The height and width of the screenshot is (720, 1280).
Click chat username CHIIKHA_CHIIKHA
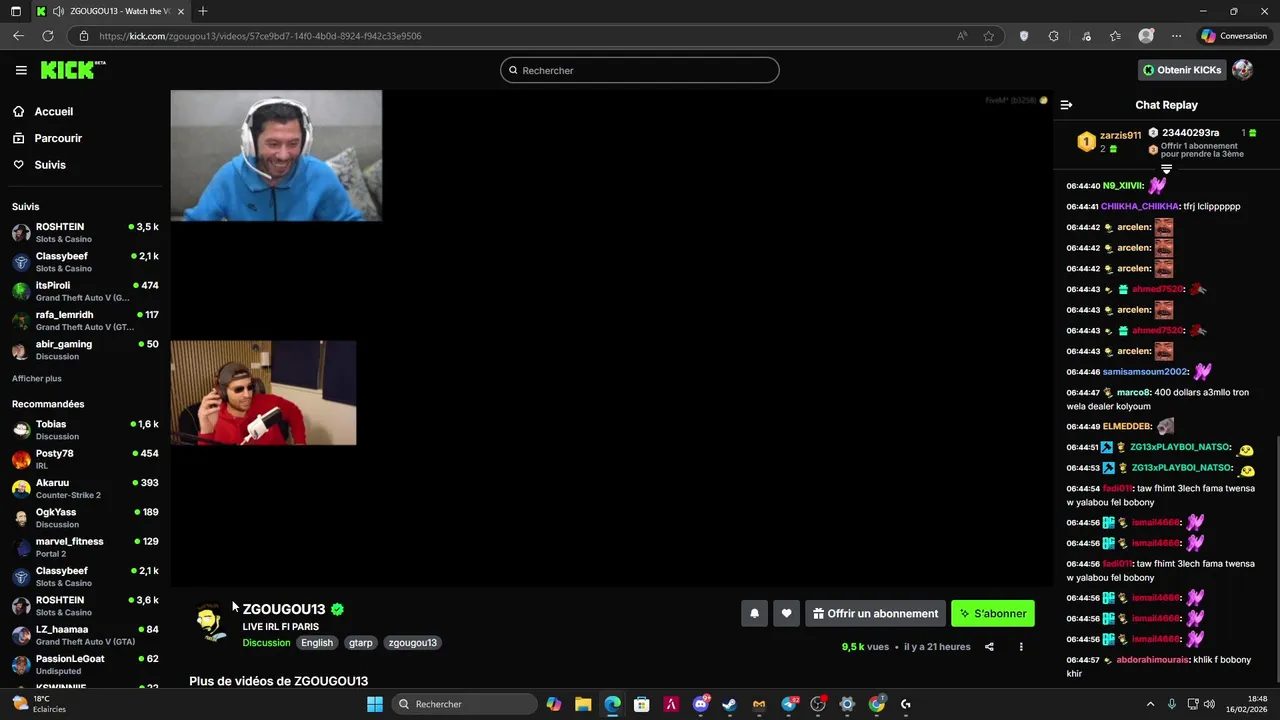(1140, 207)
